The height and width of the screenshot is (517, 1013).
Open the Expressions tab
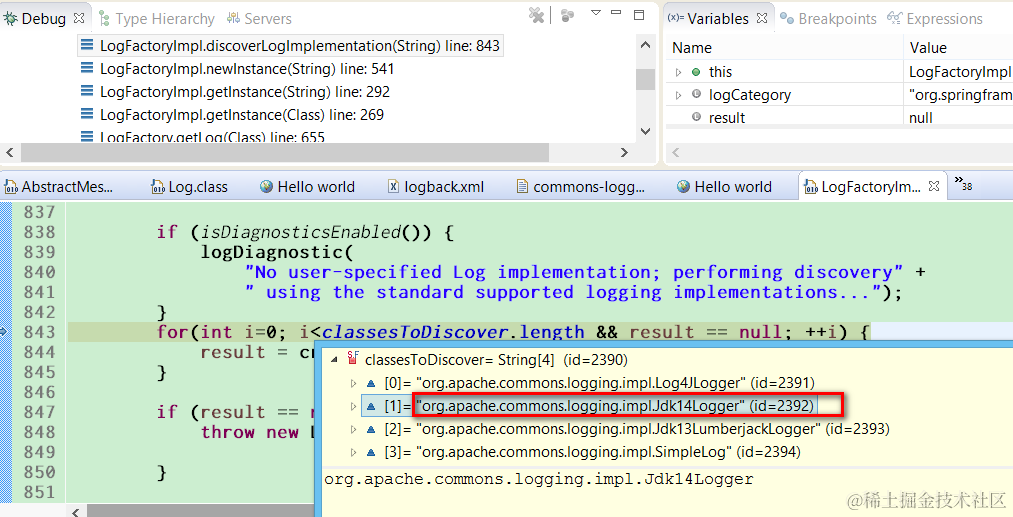[x=935, y=19]
